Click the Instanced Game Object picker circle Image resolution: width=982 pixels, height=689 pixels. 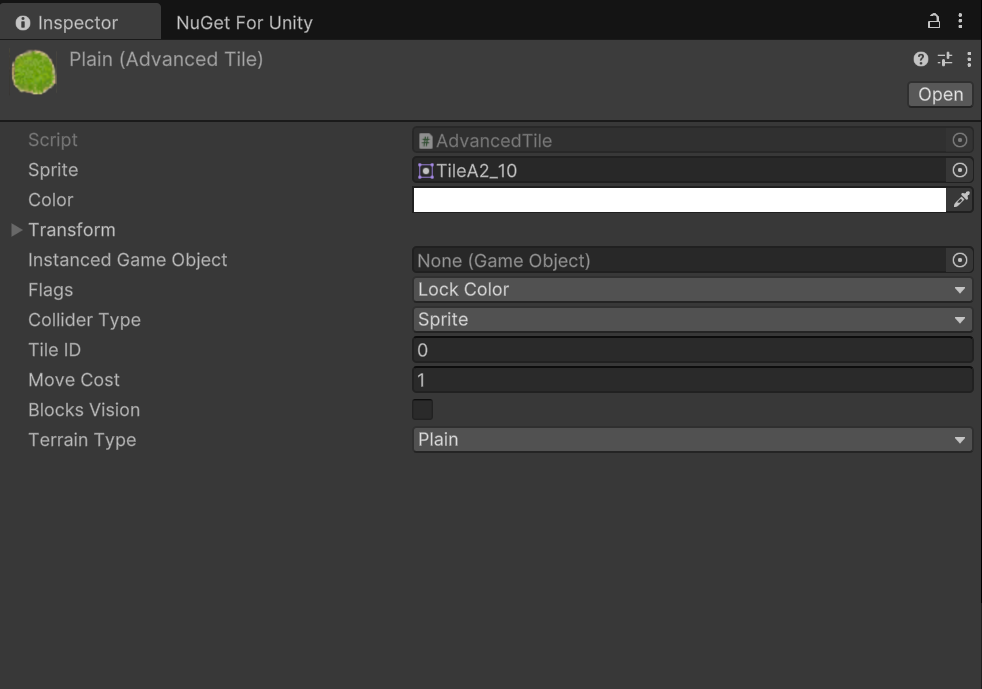(x=959, y=260)
